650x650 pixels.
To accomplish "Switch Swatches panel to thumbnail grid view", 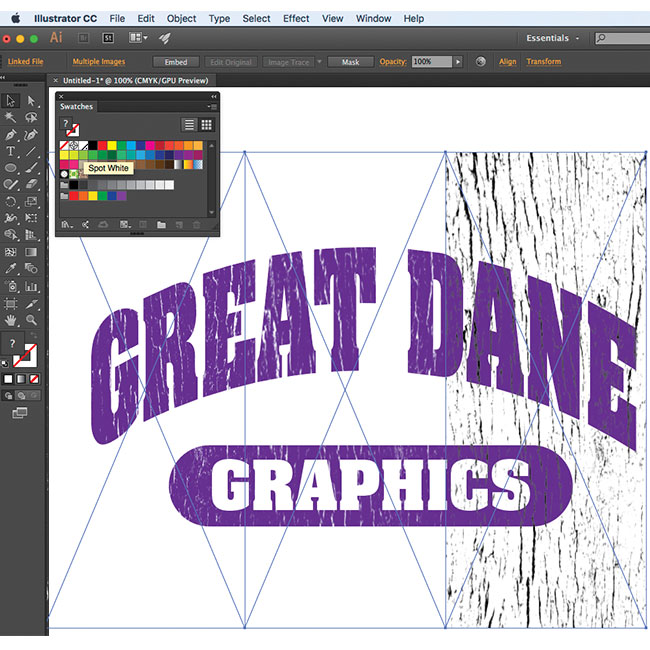I will click(x=206, y=125).
